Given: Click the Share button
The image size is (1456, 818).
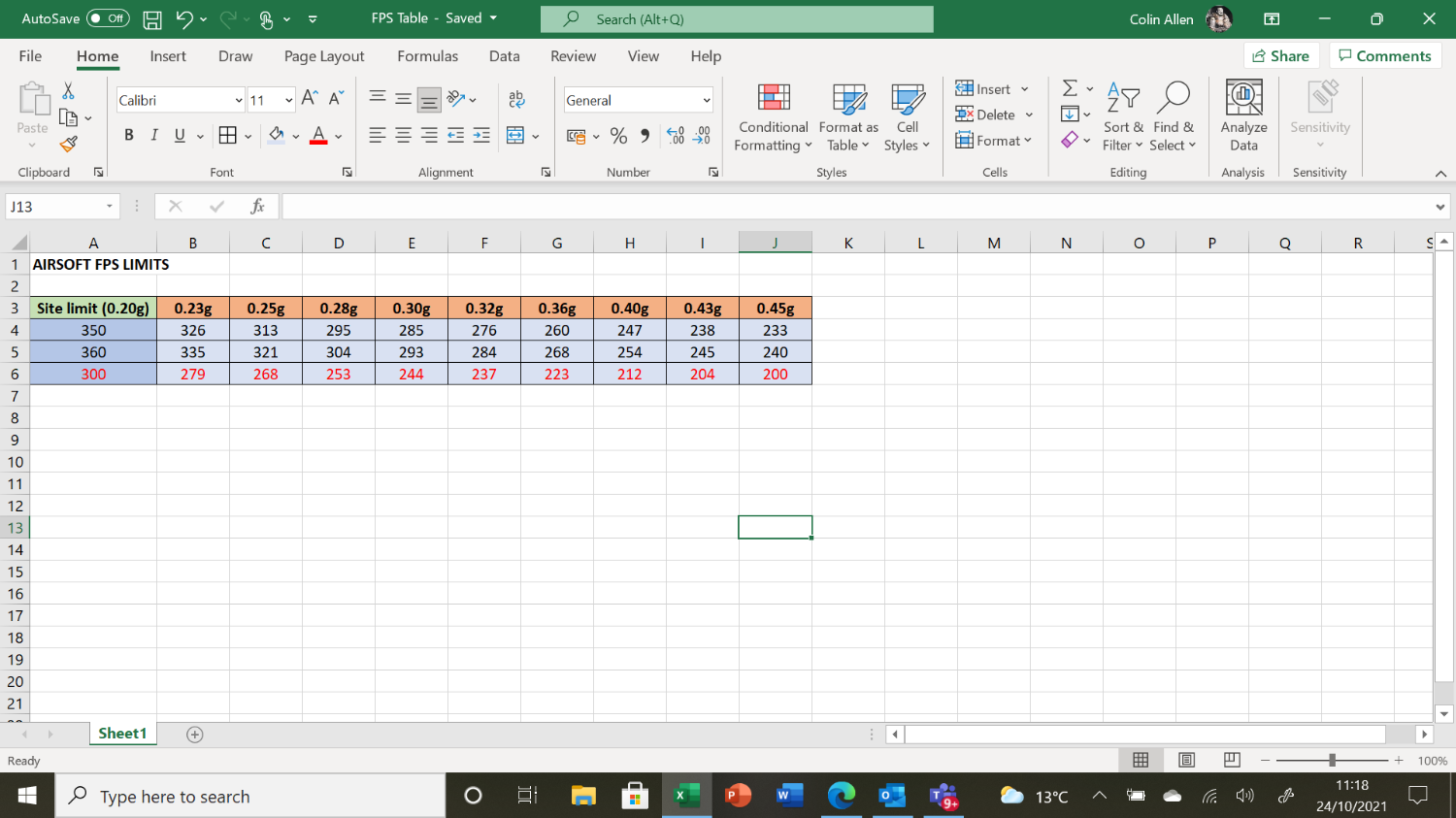Looking at the screenshot, I should click(x=1280, y=56).
